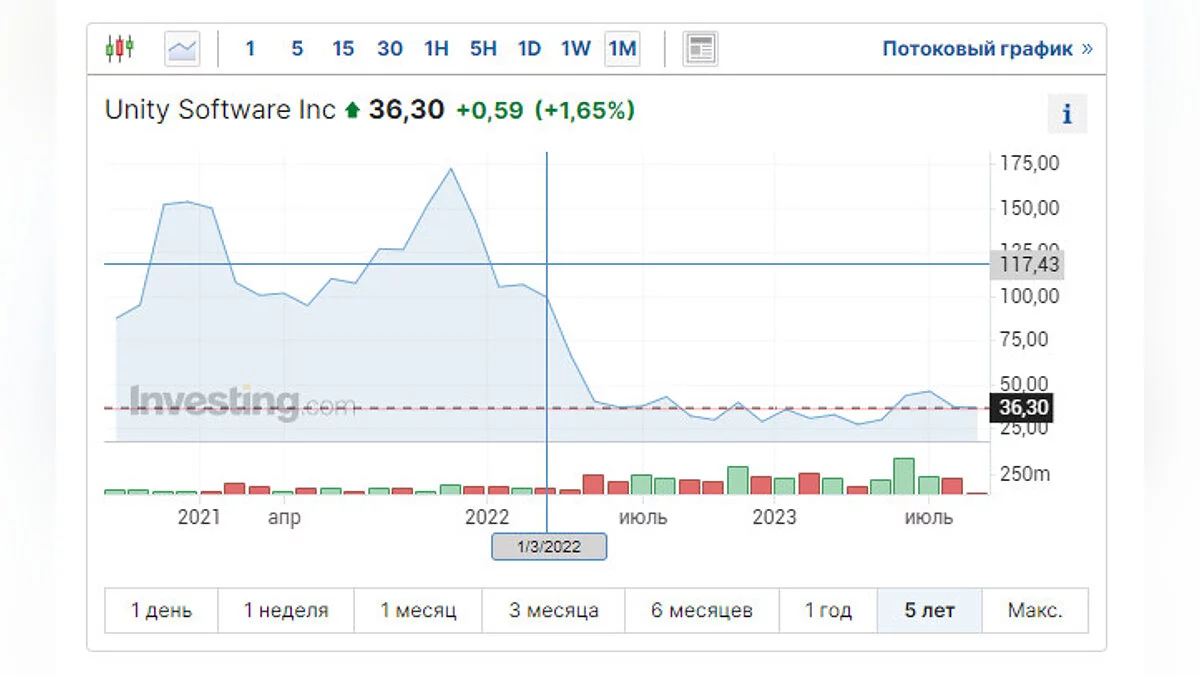Click the 175,00 axis label
Viewport: 1200px width, 675px height.
pyautogui.click(x=1029, y=164)
